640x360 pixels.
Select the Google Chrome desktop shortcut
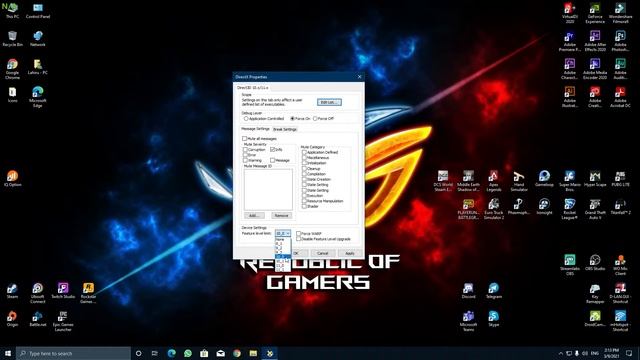[12, 69]
